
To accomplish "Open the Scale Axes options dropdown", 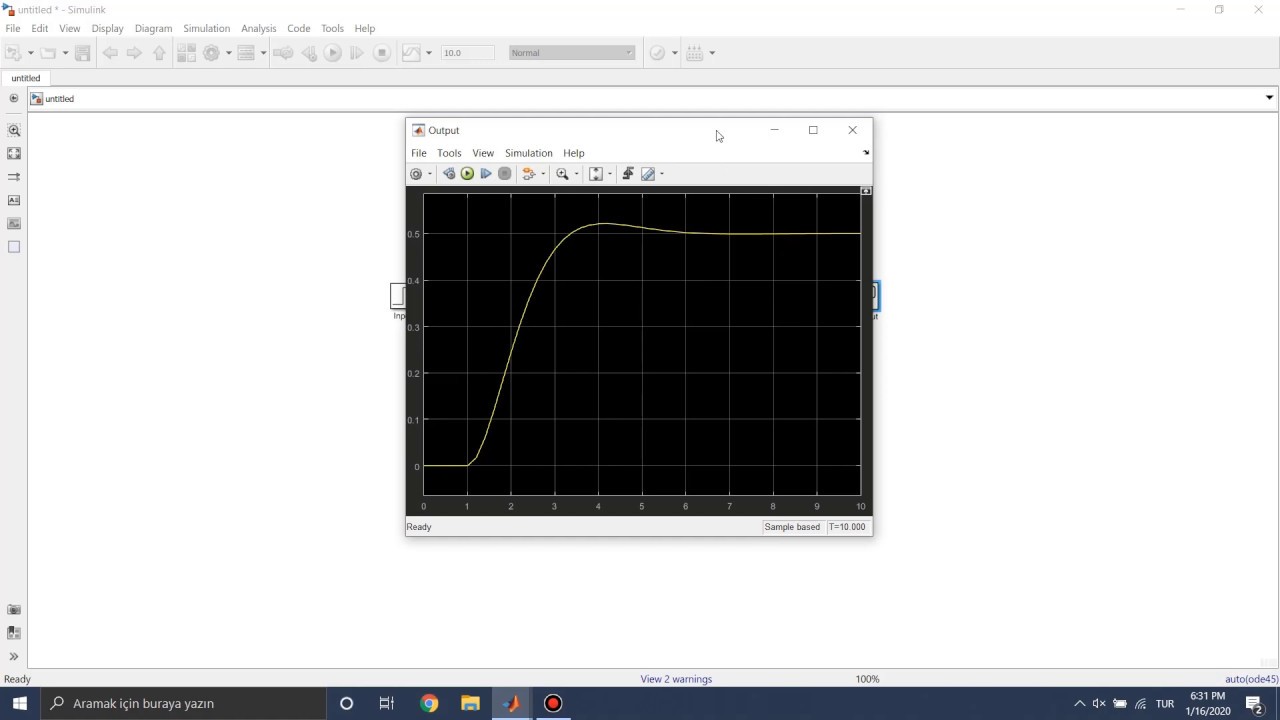I will click(610, 174).
